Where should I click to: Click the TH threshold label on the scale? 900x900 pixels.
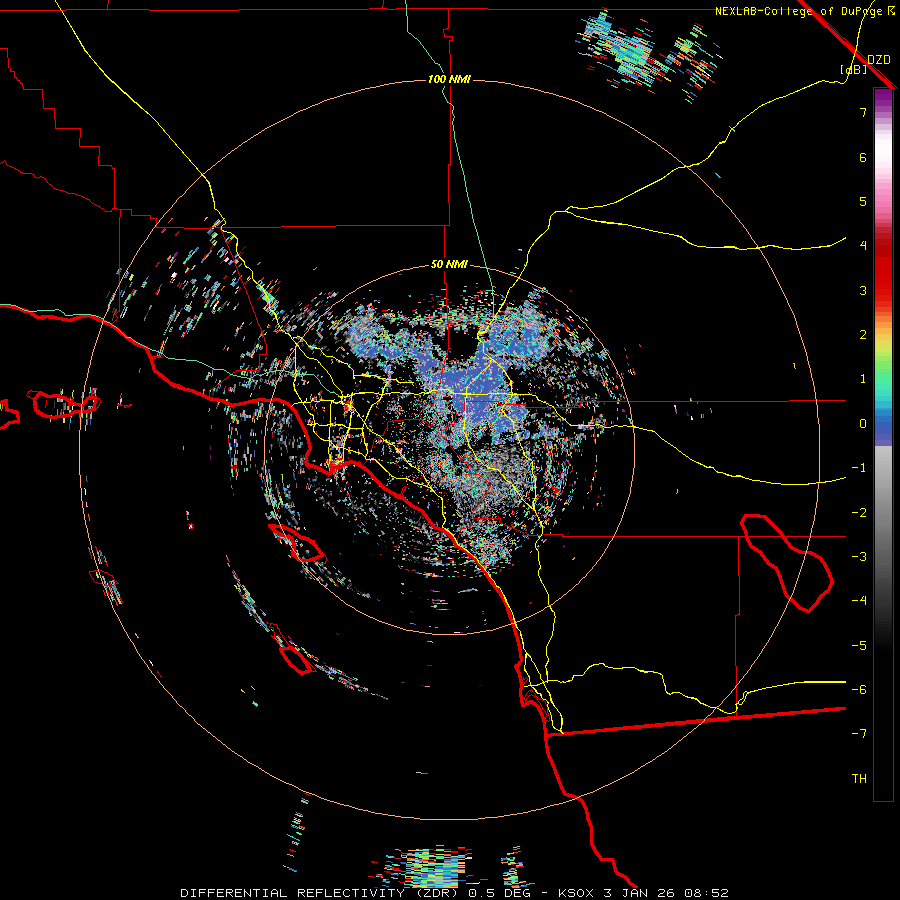[x=859, y=779]
